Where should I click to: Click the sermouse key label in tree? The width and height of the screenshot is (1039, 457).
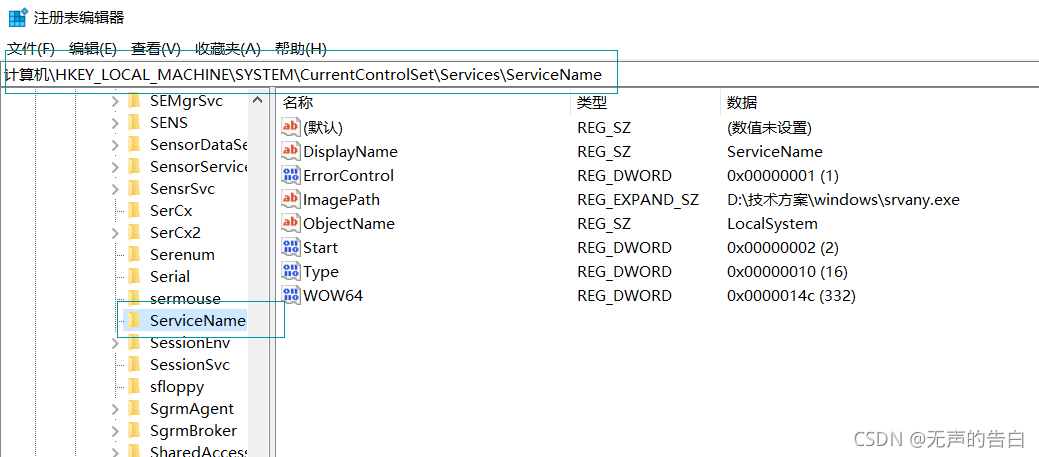point(185,299)
